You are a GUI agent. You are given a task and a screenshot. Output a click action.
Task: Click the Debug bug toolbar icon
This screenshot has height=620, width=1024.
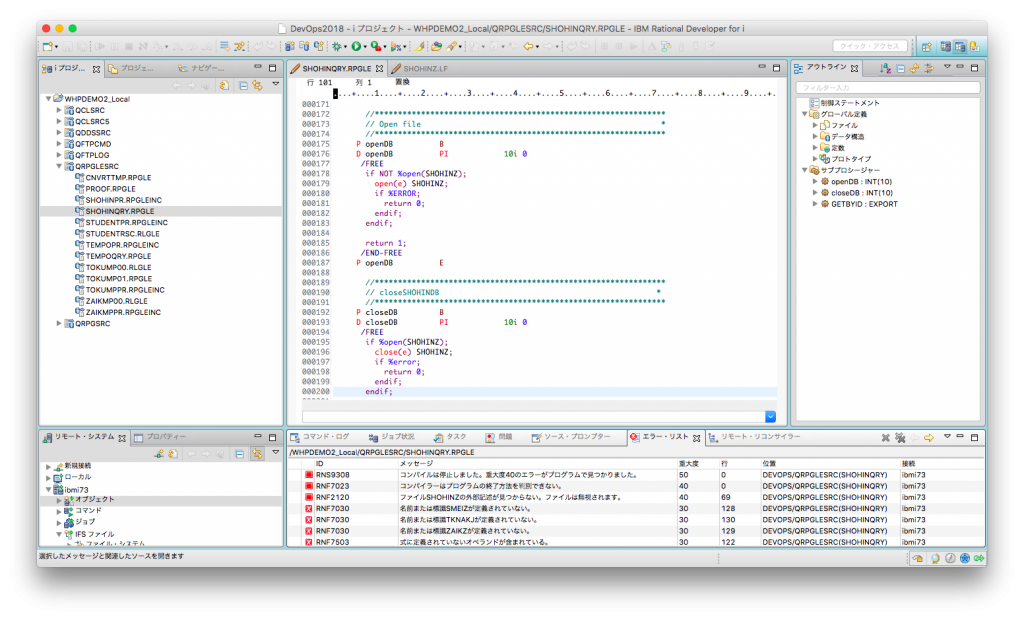337,46
